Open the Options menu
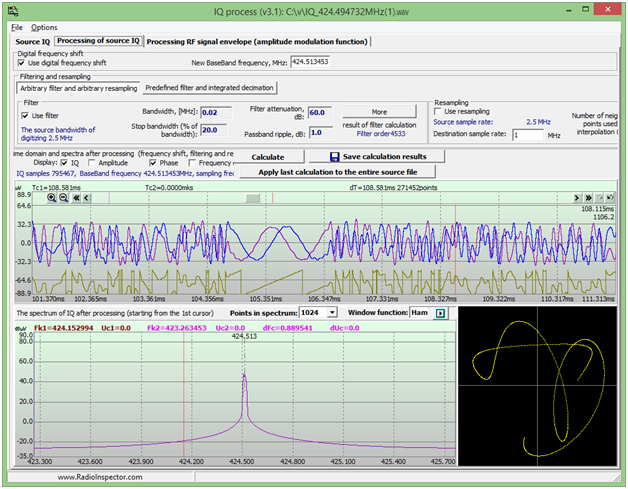 coord(44,27)
